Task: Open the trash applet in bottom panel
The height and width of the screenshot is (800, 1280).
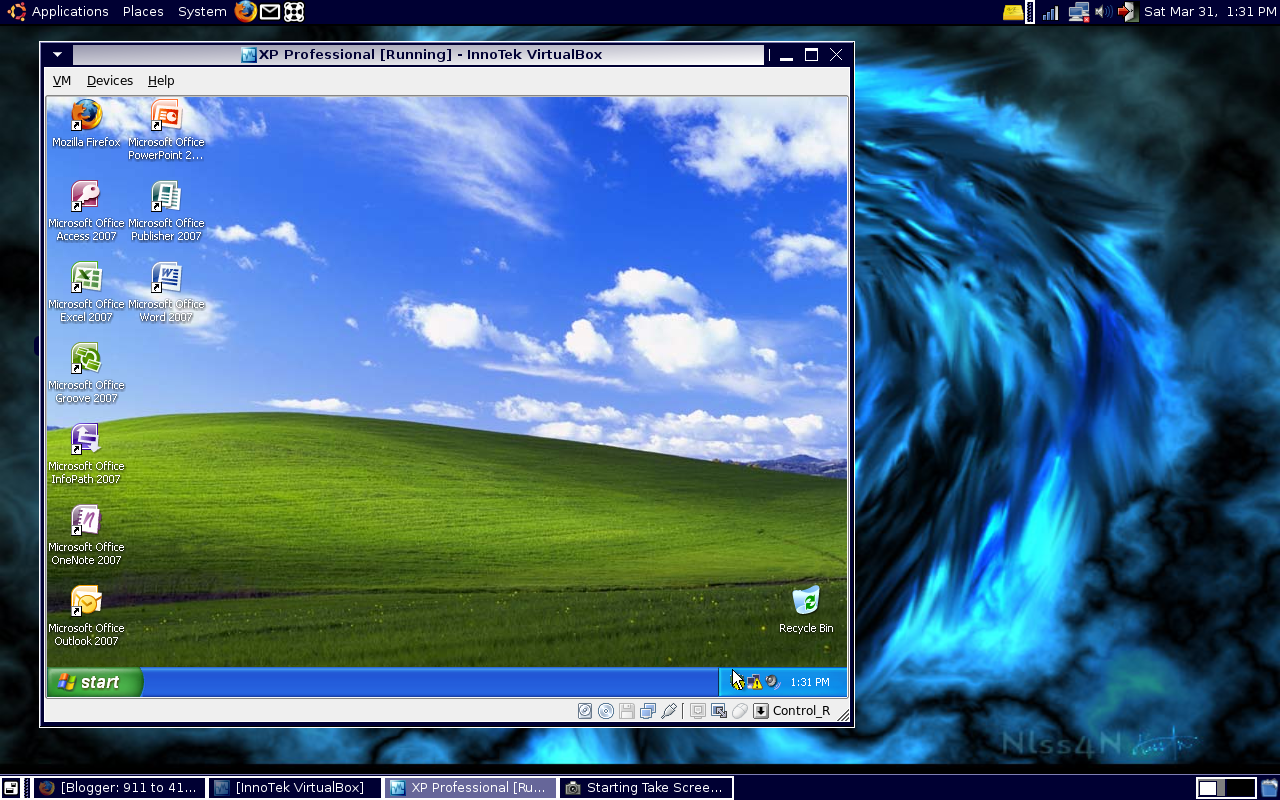Action: tap(1269, 788)
